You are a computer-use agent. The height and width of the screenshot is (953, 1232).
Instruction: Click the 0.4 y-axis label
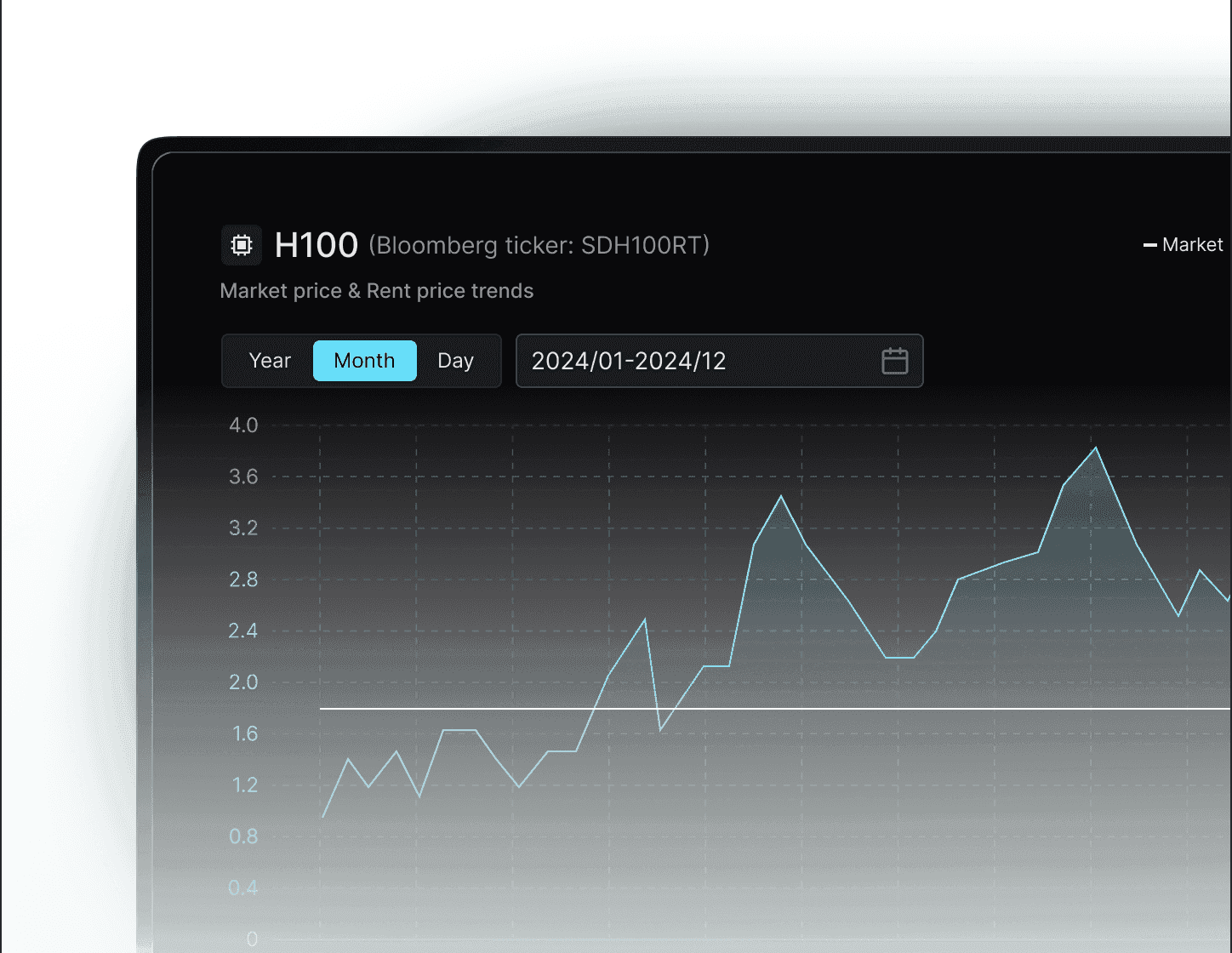tap(243, 887)
